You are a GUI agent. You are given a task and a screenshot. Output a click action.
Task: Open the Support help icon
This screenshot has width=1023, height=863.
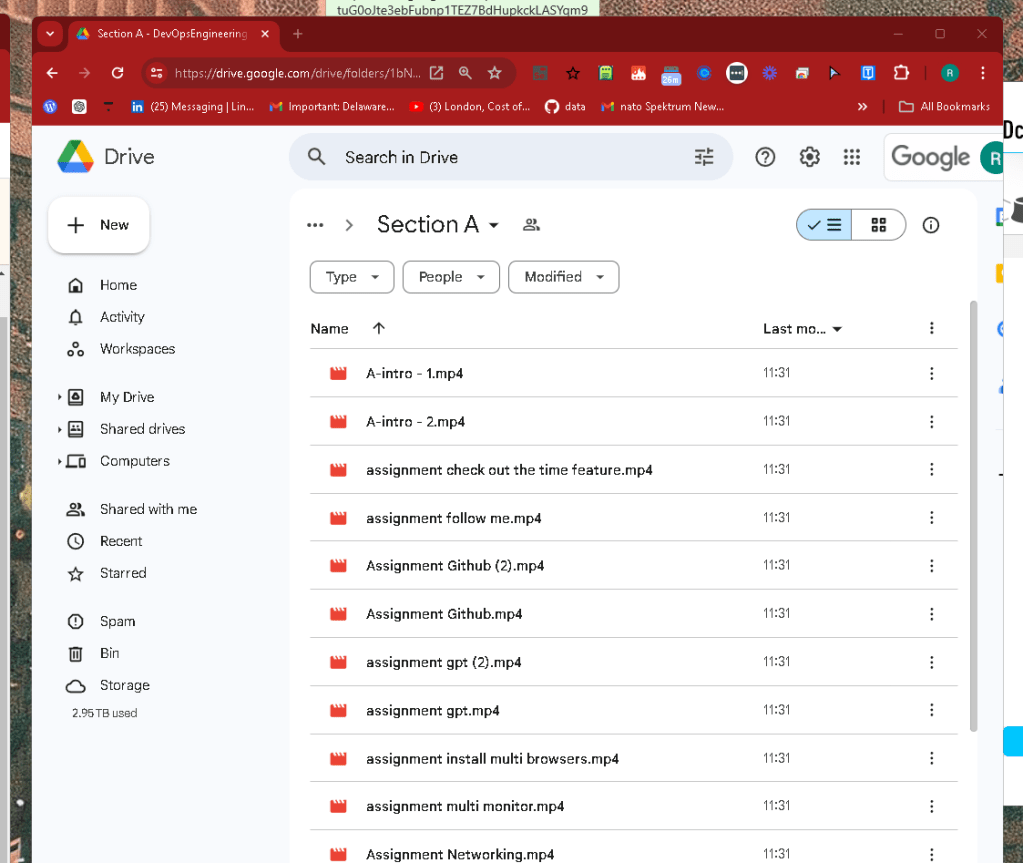click(765, 157)
